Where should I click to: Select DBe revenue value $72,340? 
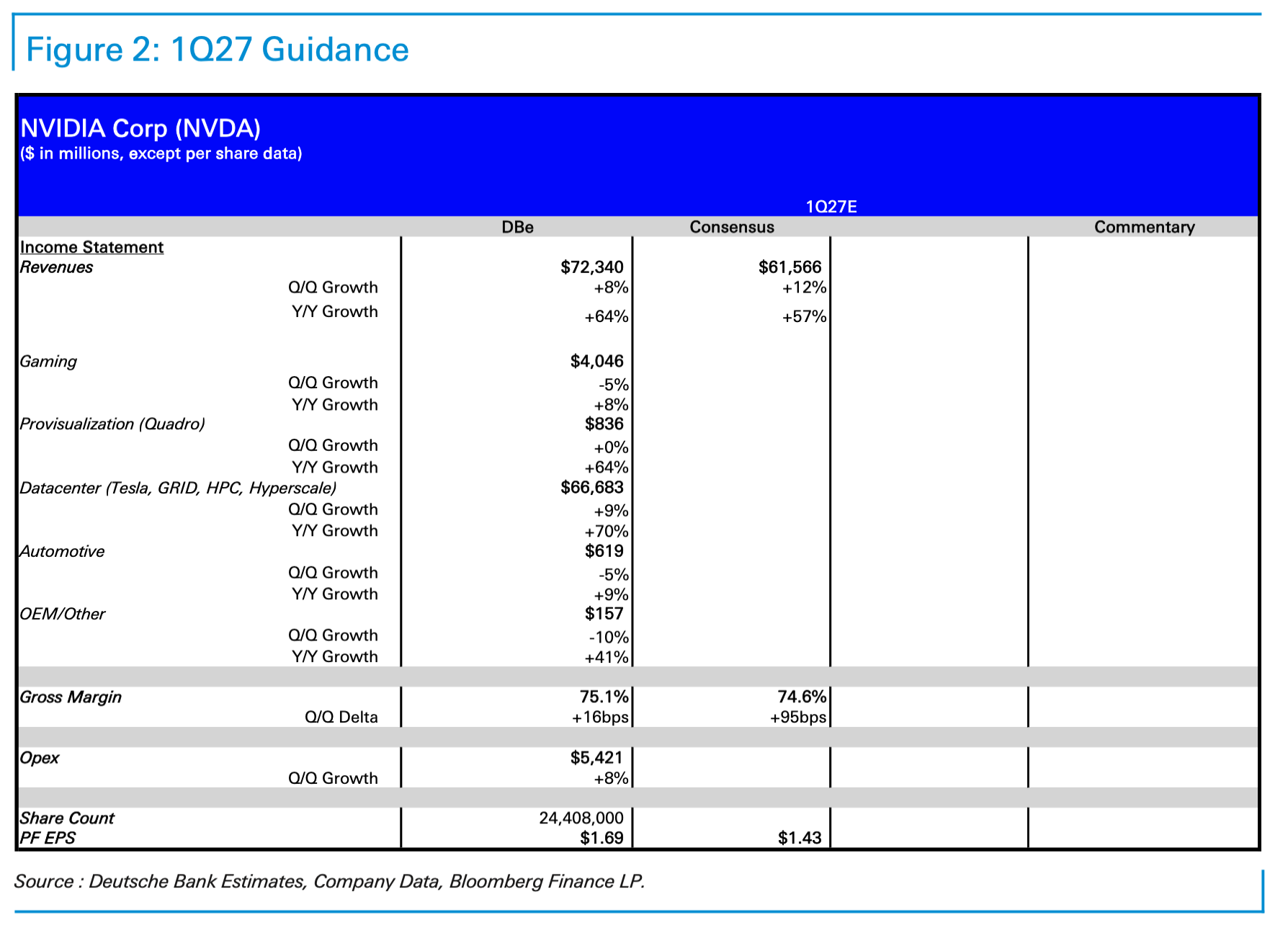coord(591,267)
